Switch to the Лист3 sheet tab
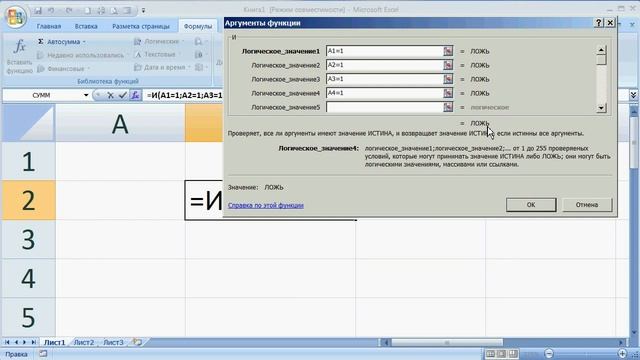Viewport: 640px width, 360px height. 113,342
